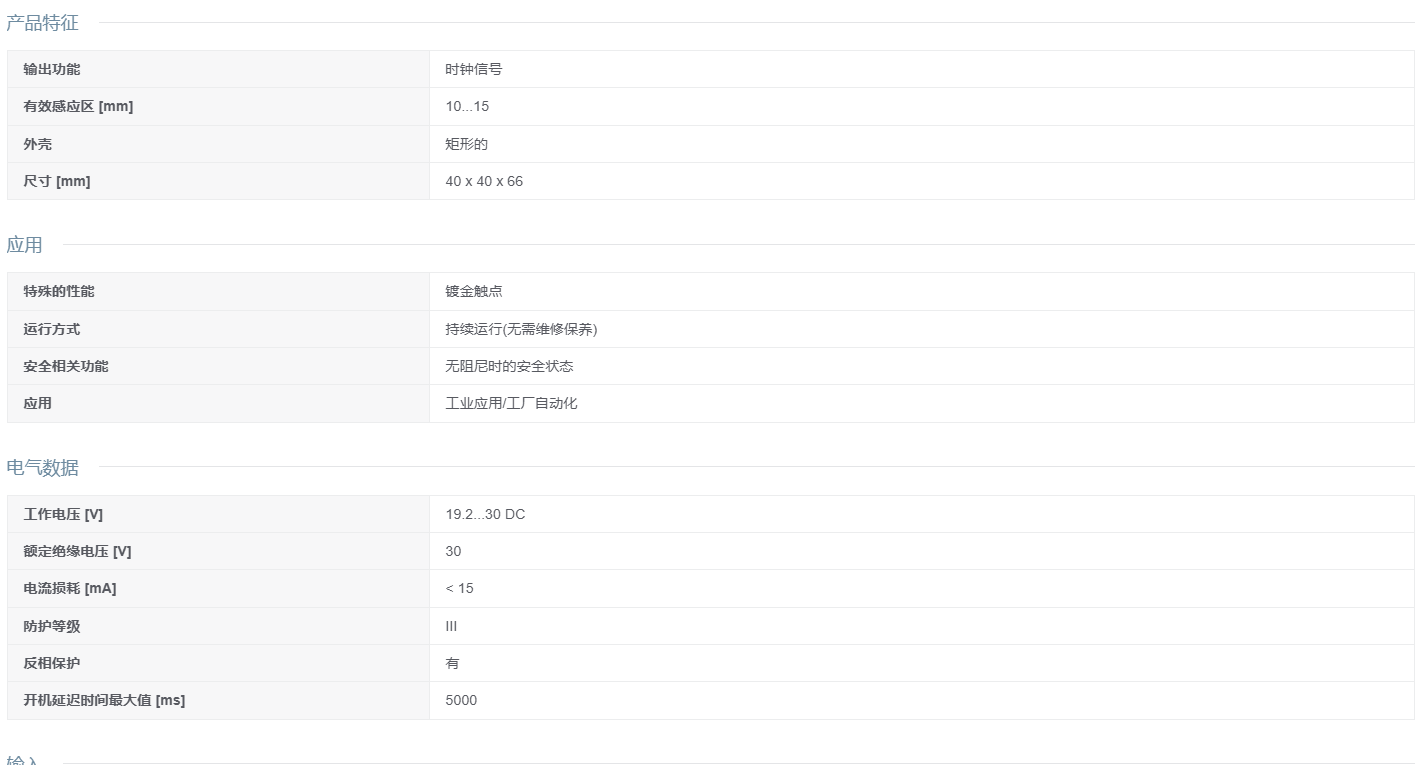Click the 特殊的性能 label
The height and width of the screenshot is (765, 1425).
pos(59,291)
